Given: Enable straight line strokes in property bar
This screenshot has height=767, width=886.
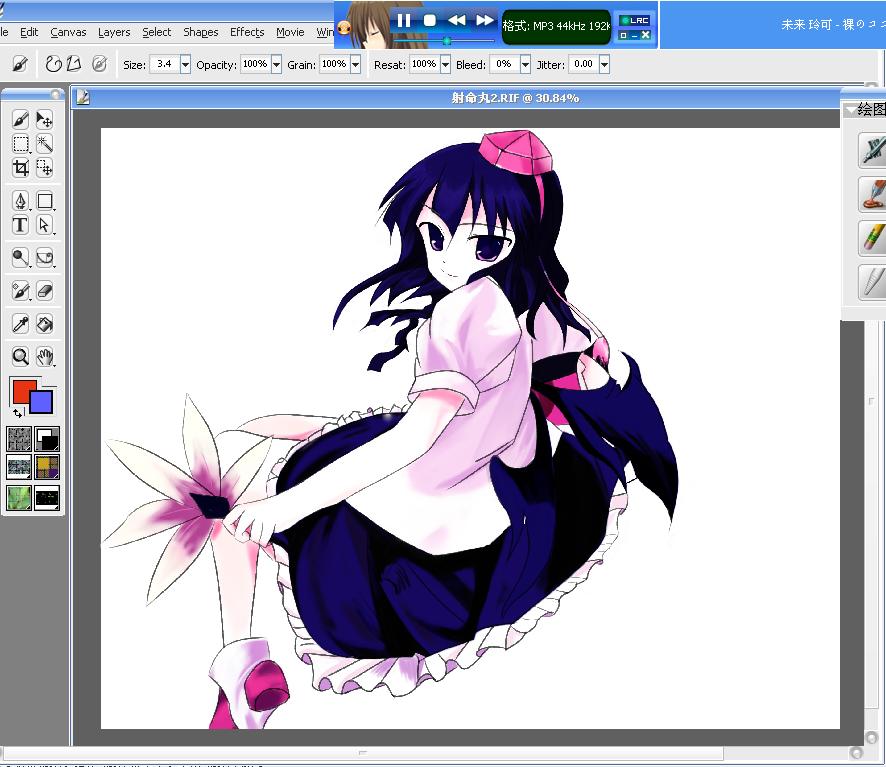Looking at the screenshot, I should coord(74,64).
